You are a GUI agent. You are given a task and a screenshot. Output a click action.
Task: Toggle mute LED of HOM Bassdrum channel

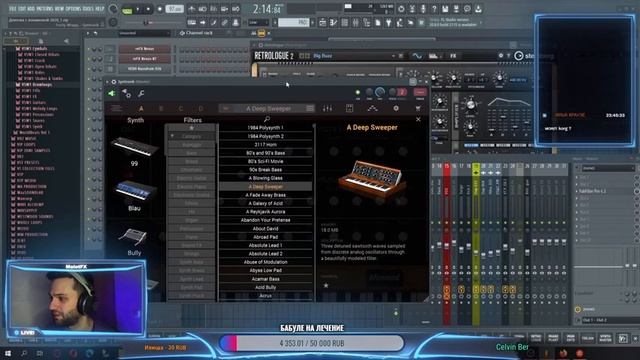click(x=89, y=69)
